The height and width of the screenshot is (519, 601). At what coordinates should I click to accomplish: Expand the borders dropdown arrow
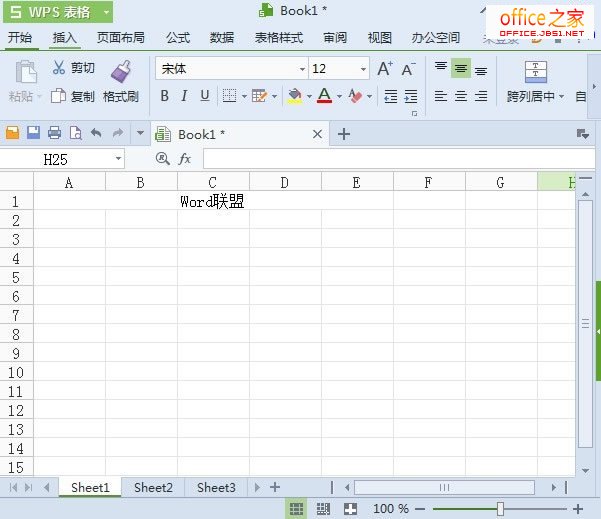point(244,96)
